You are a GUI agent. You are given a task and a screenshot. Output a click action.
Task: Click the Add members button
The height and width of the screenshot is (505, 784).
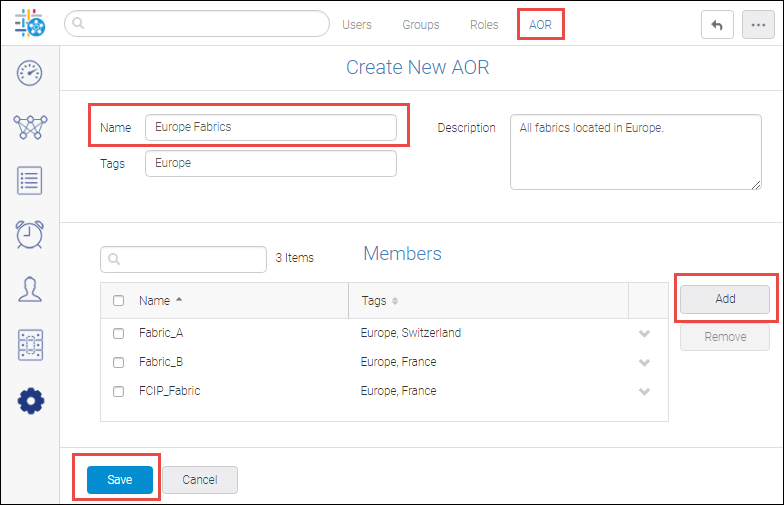[725, 299]
